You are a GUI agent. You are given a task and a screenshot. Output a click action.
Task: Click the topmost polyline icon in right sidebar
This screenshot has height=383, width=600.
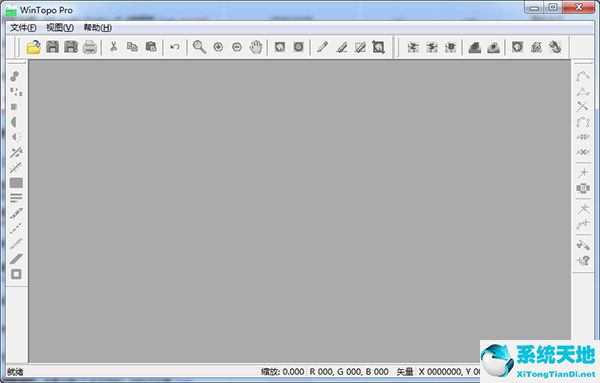click(583, 76)
